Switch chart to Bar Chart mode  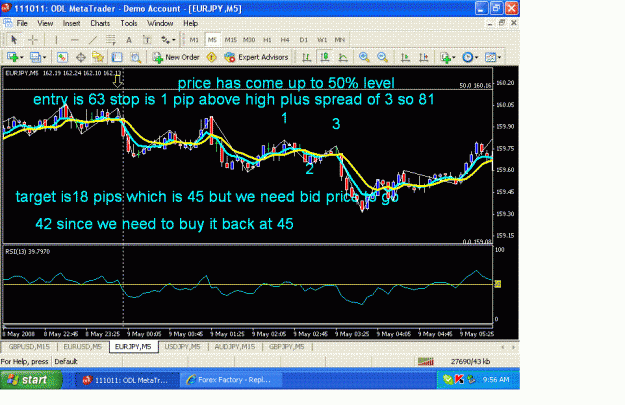pyautogui.click(x=307, y=57)
